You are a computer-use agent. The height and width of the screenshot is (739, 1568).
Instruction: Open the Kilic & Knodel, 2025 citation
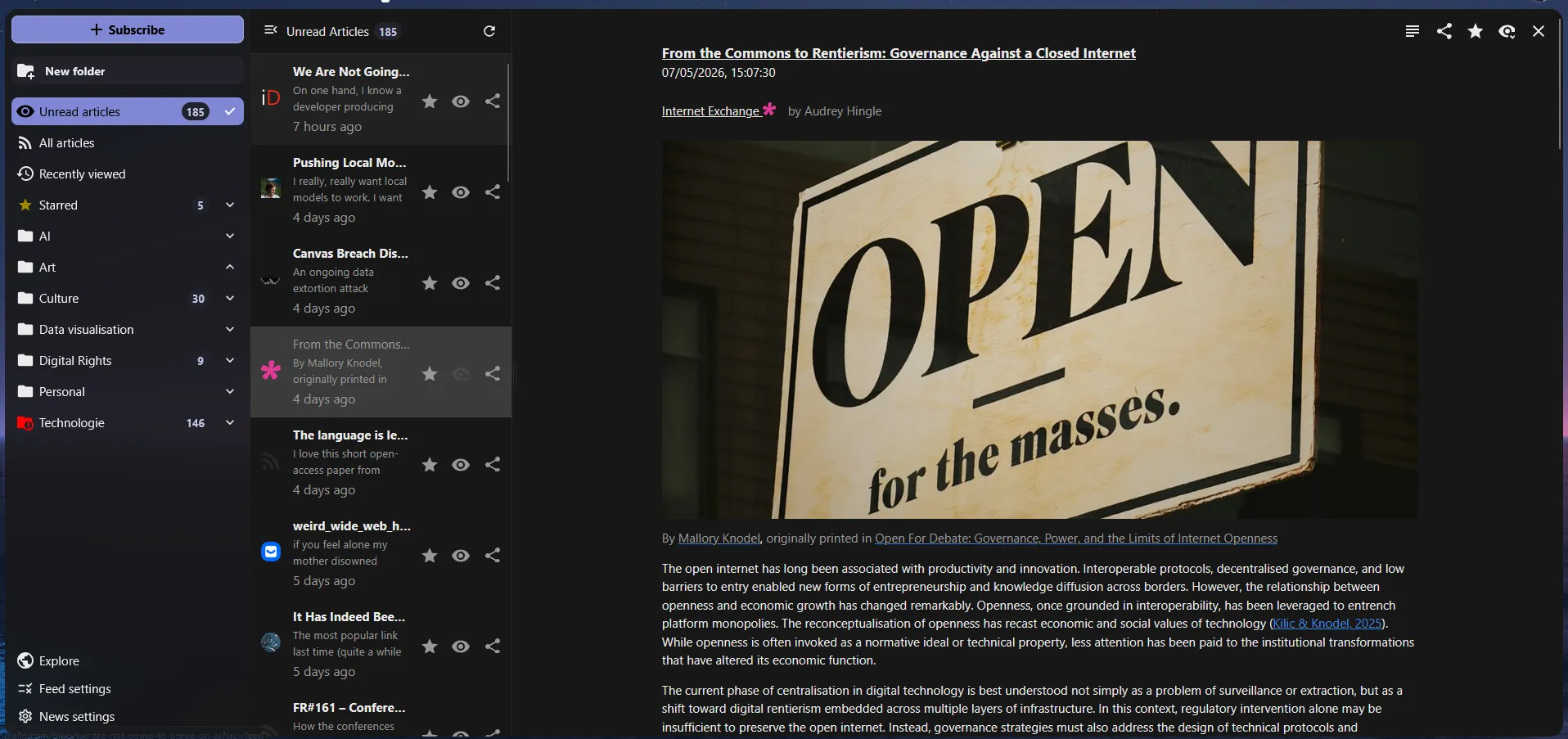tap(1327, 624)
